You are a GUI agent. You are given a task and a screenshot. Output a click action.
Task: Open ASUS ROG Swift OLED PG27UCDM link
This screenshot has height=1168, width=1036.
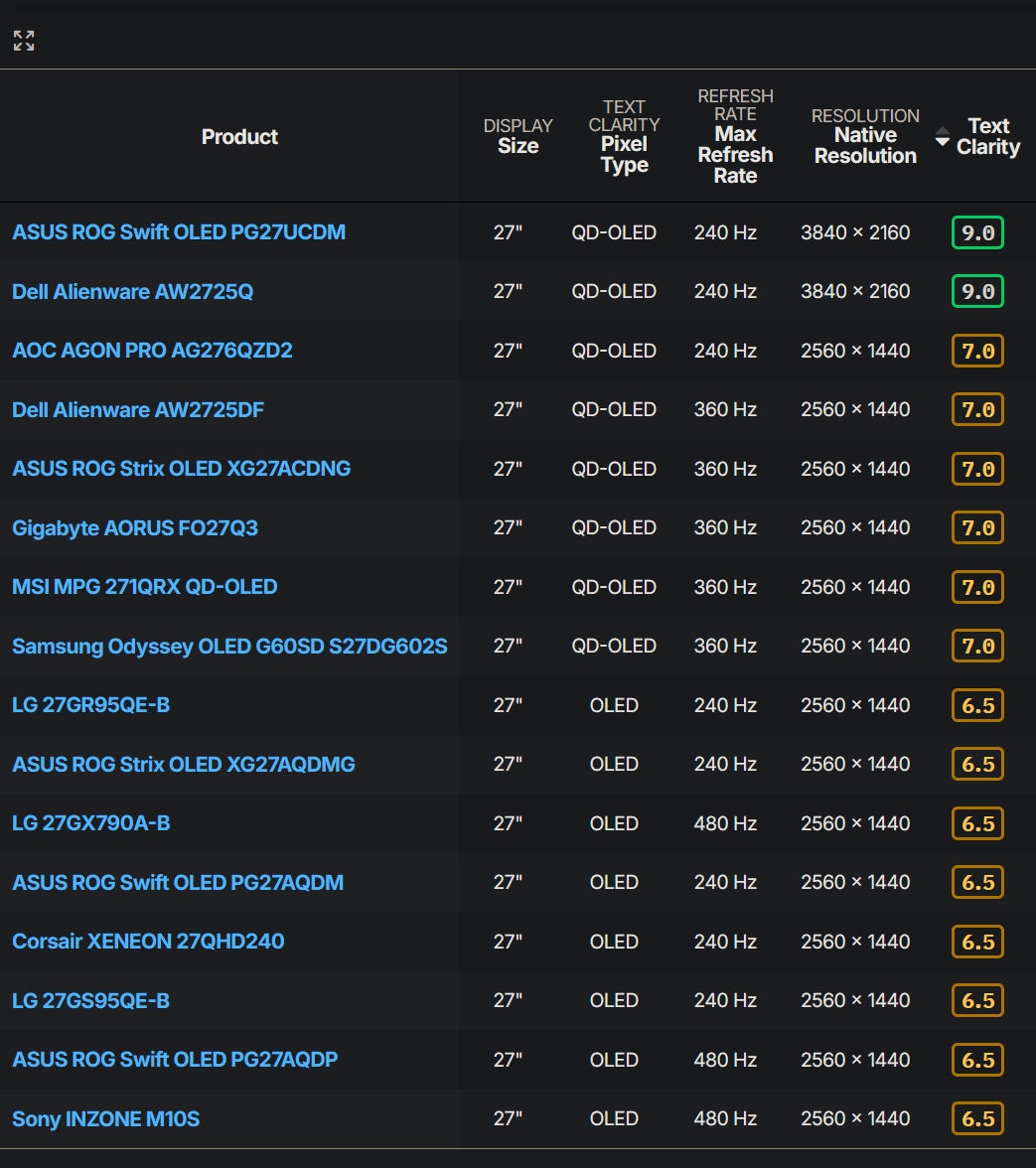point(179,232)
